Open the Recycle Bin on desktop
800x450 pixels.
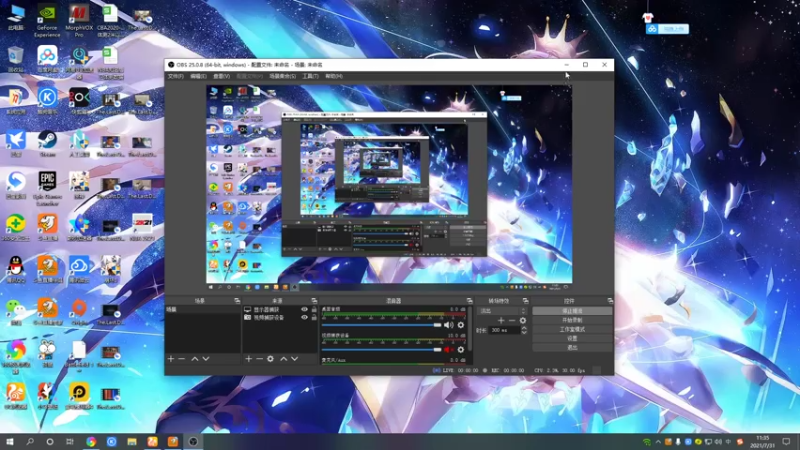click(16, 59)
